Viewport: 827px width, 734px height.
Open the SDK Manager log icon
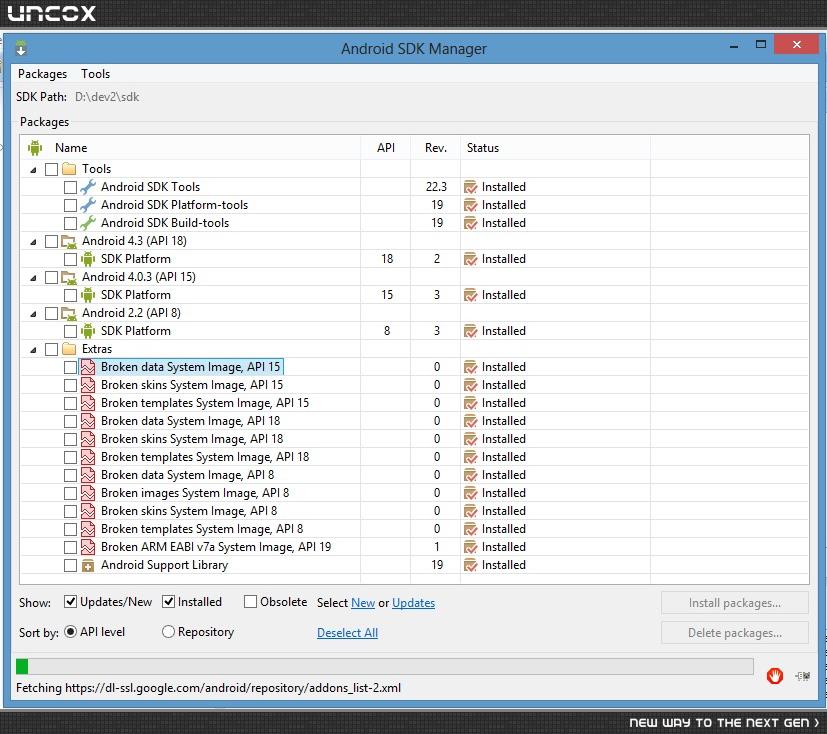[803, 675]
